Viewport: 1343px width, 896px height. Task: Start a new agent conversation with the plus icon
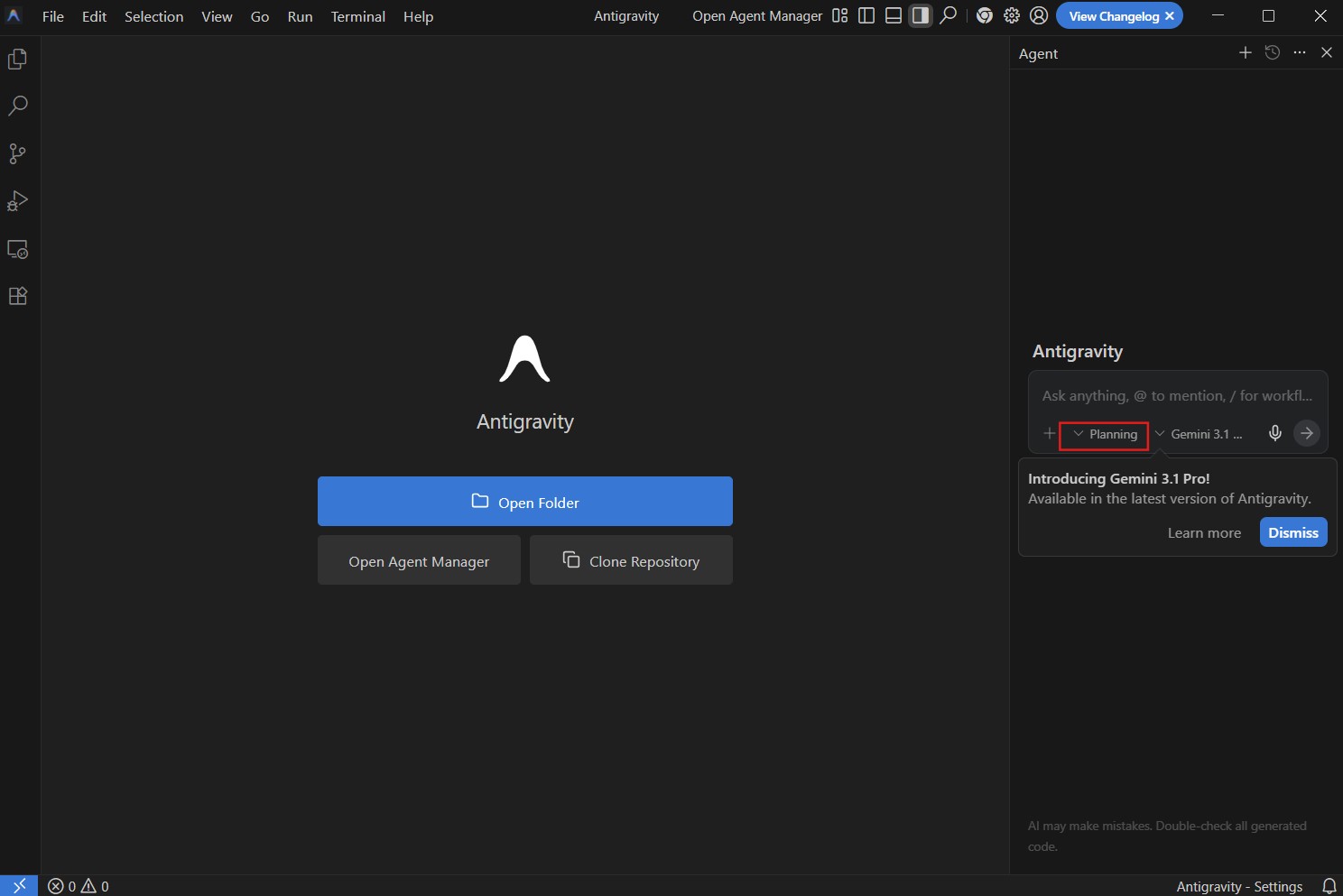pos(1246,52)
